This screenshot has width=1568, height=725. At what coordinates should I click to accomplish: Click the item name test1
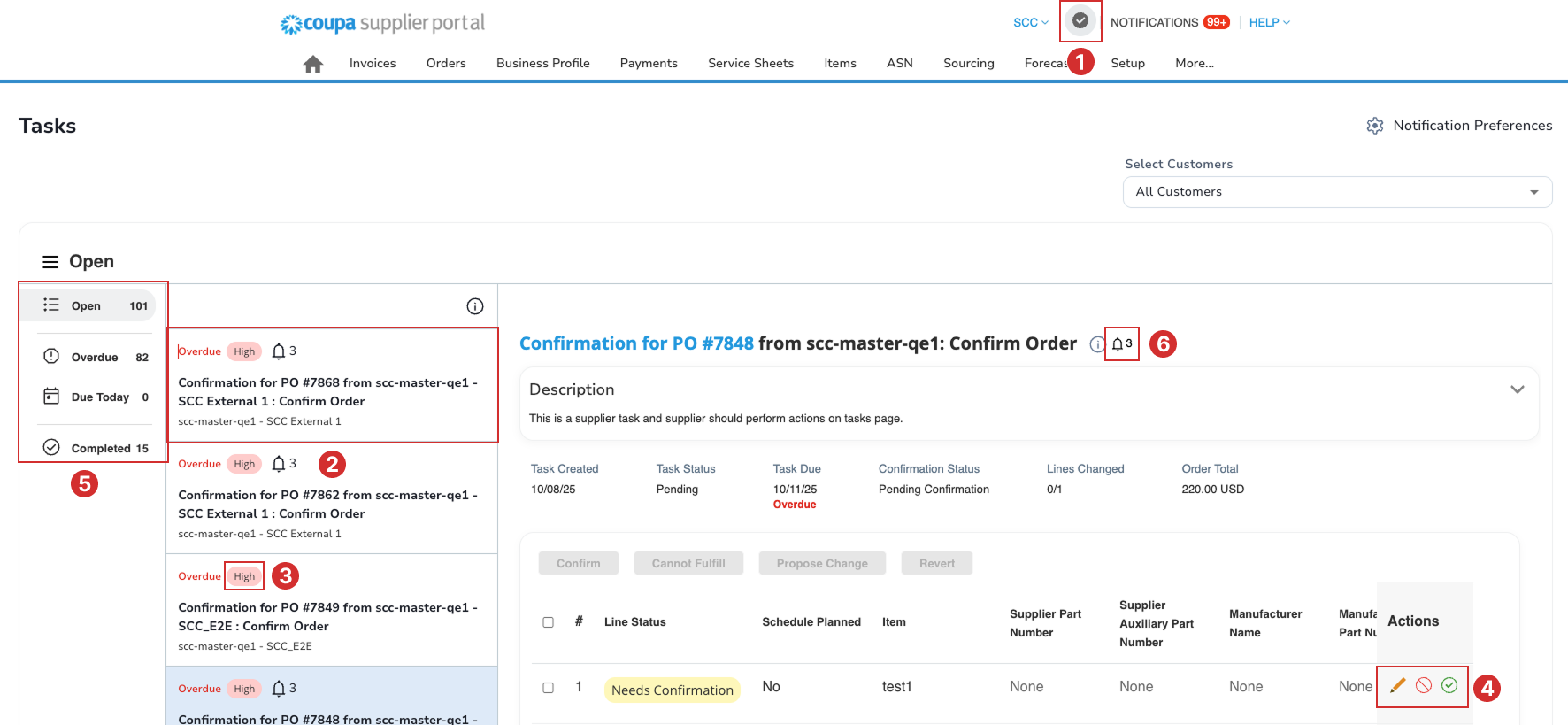click(x=896, y=687)
